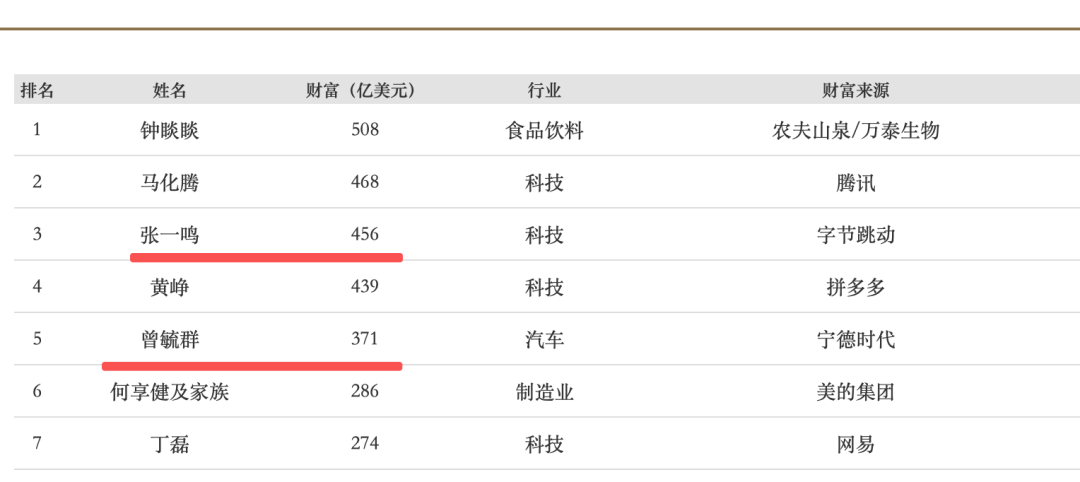This screenshot has width=1080, height=482.
Task: Click the 字节跳动 source cell
Action: pyautogui.click(x=856, y=235)
